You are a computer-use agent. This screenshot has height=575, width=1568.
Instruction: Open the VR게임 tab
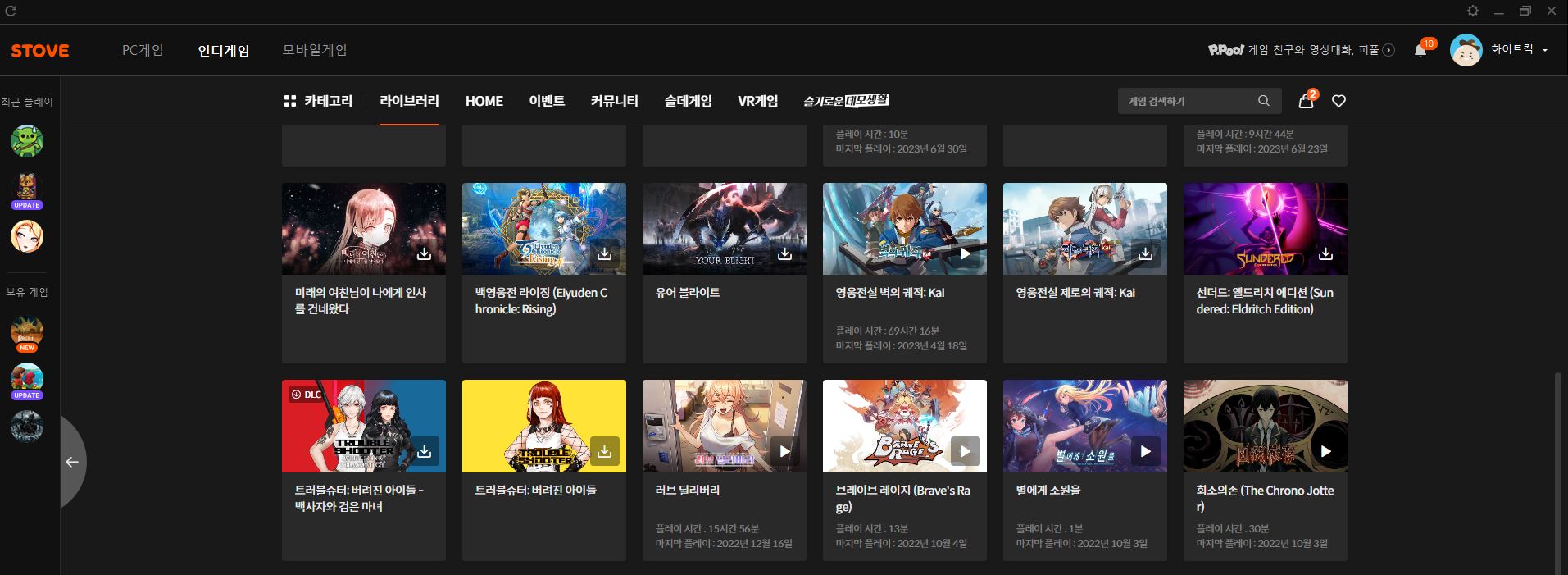click(757, 101)
